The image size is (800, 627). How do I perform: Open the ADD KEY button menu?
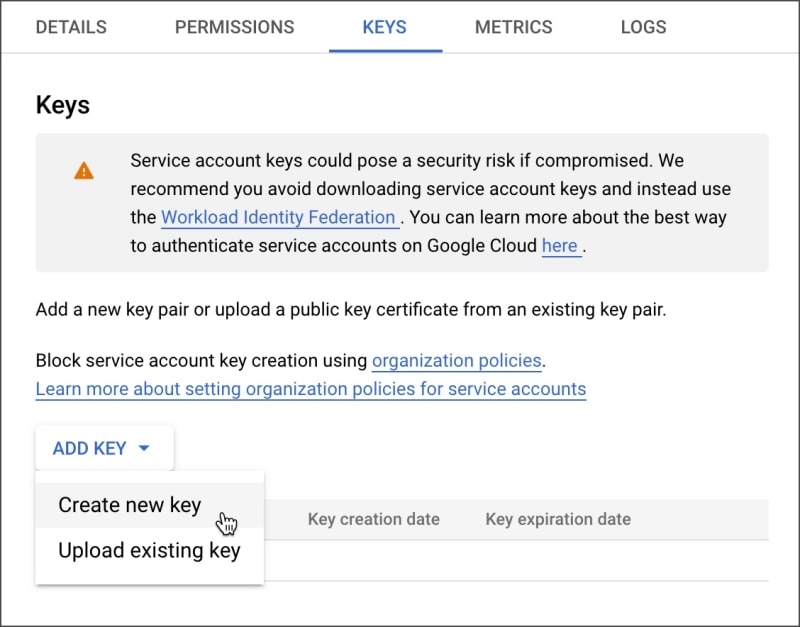tap(90, 449)
